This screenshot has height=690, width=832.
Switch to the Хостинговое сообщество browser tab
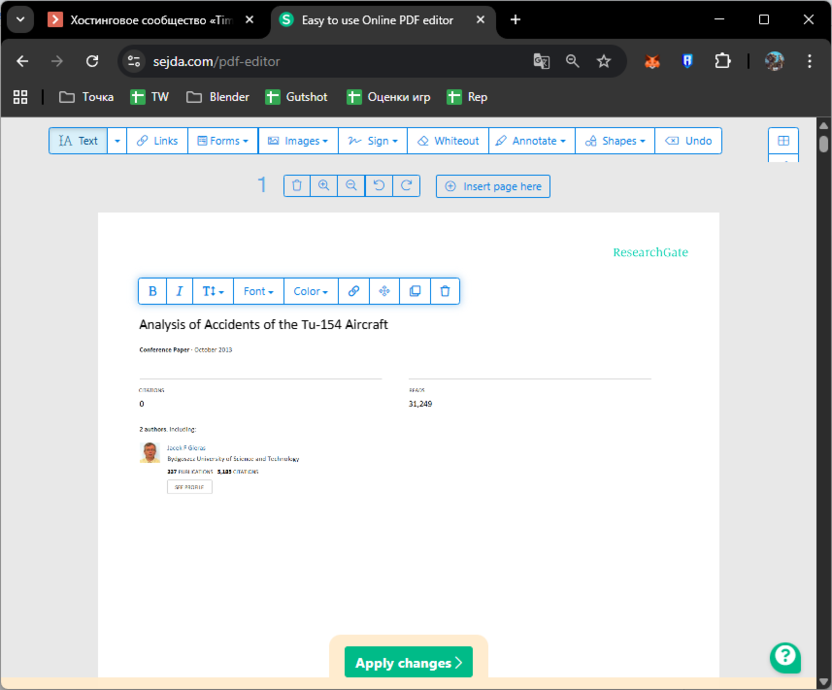point(151,20)
